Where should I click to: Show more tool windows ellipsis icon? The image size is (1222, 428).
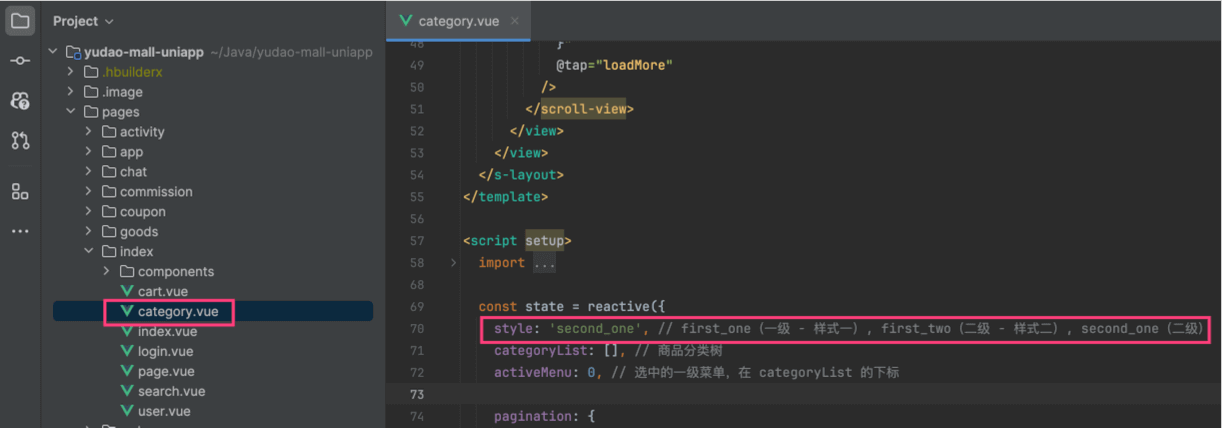click(20, 231)
